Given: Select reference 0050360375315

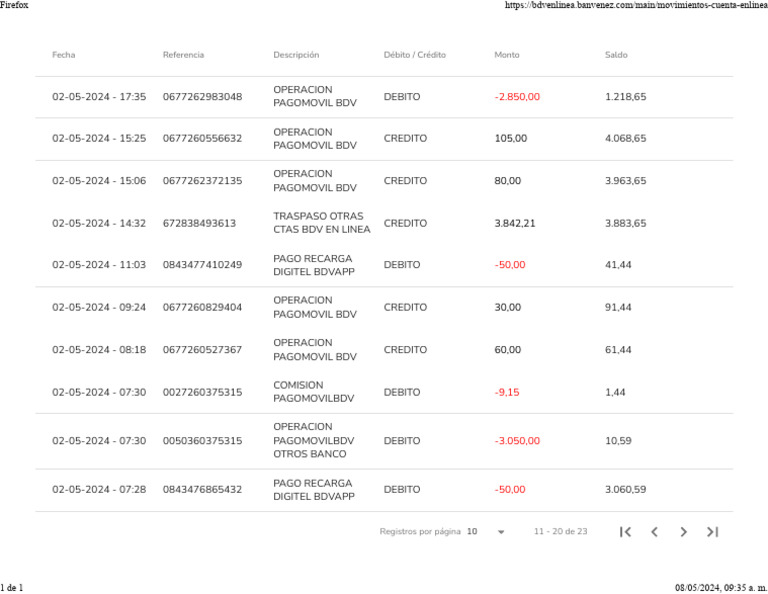Looking at the screenshot, I should click(x=202, y=441).
